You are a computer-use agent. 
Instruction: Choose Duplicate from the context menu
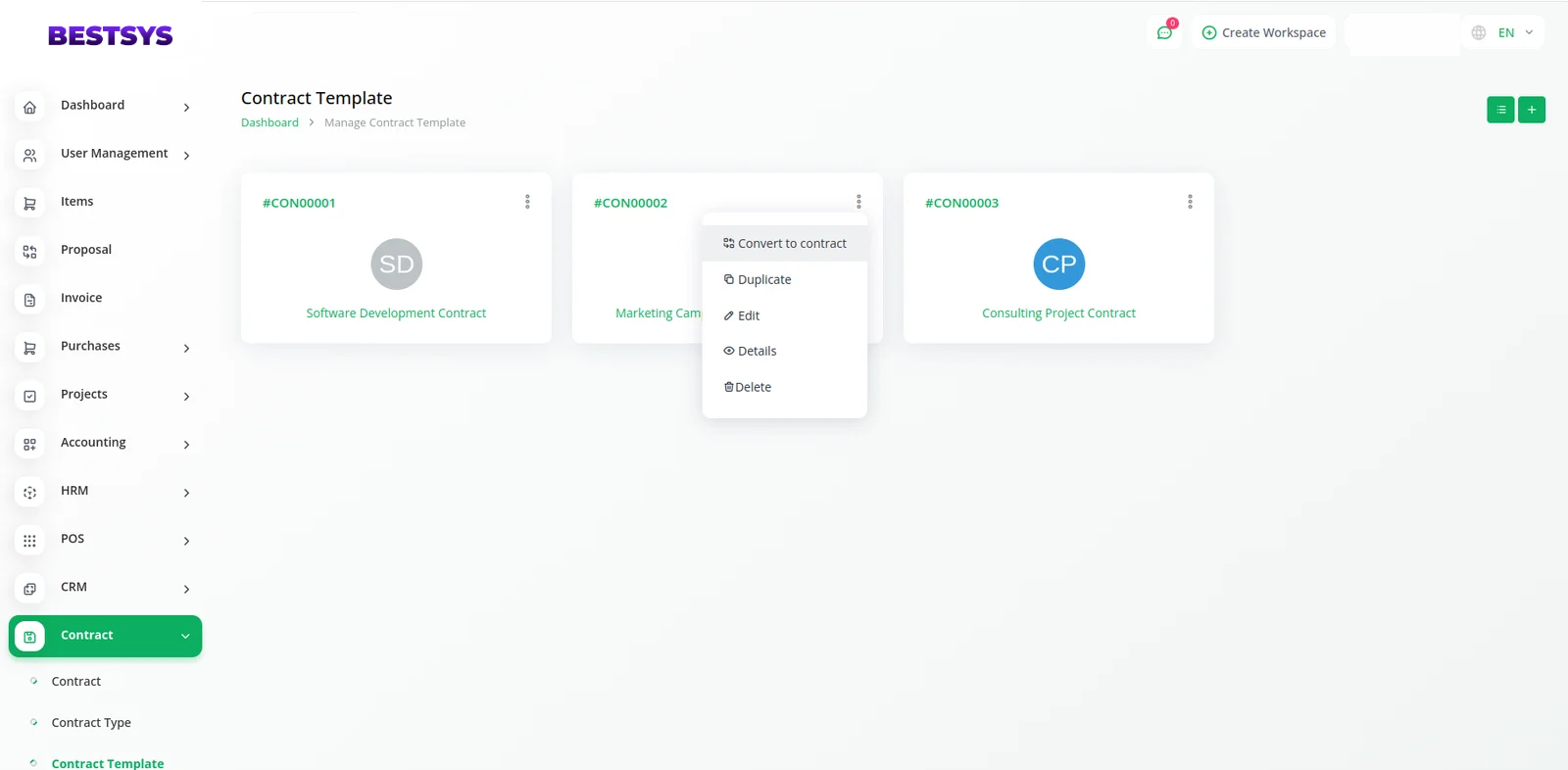[x=763, y=280]
